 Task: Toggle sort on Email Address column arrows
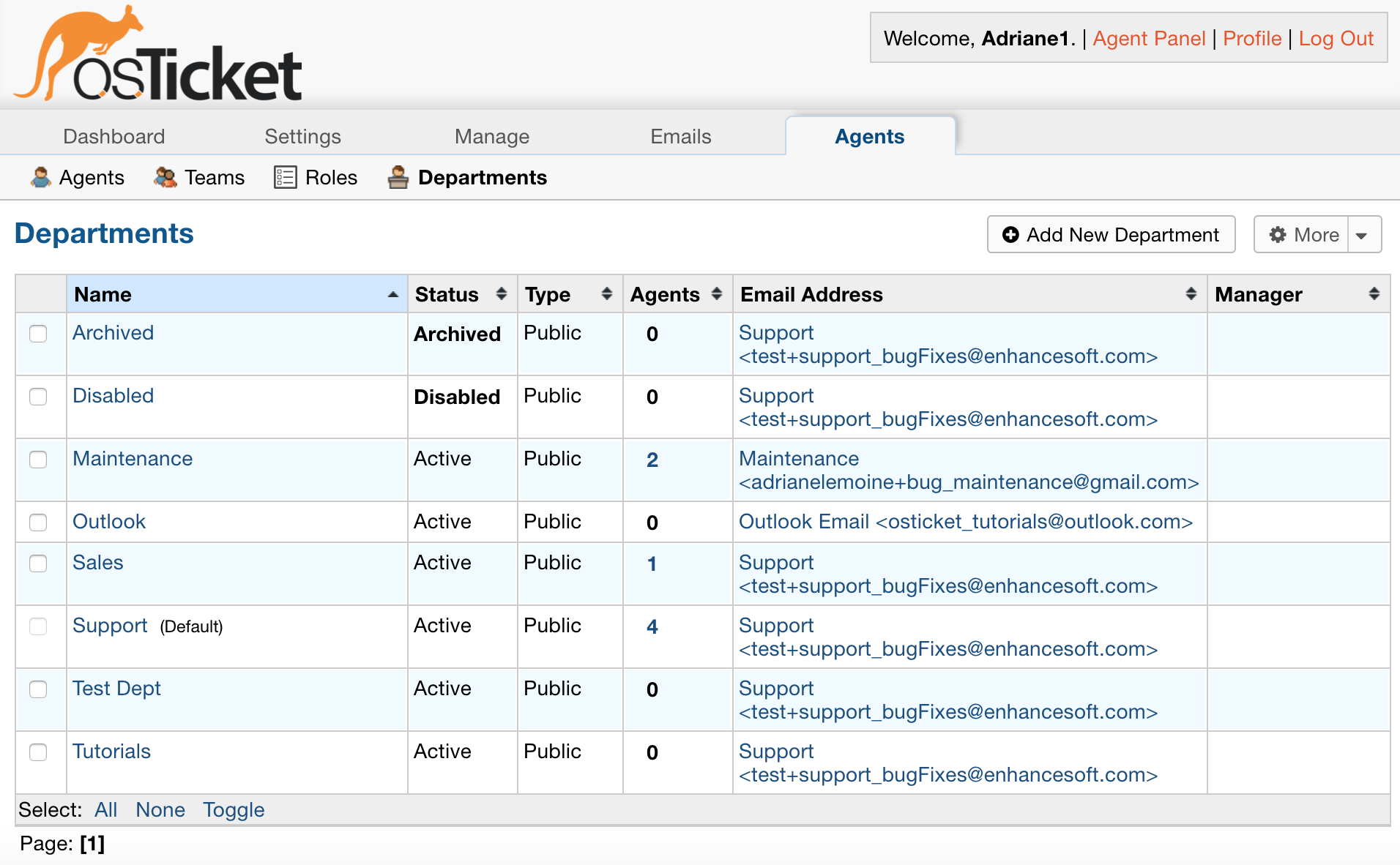coord(1191,294)
